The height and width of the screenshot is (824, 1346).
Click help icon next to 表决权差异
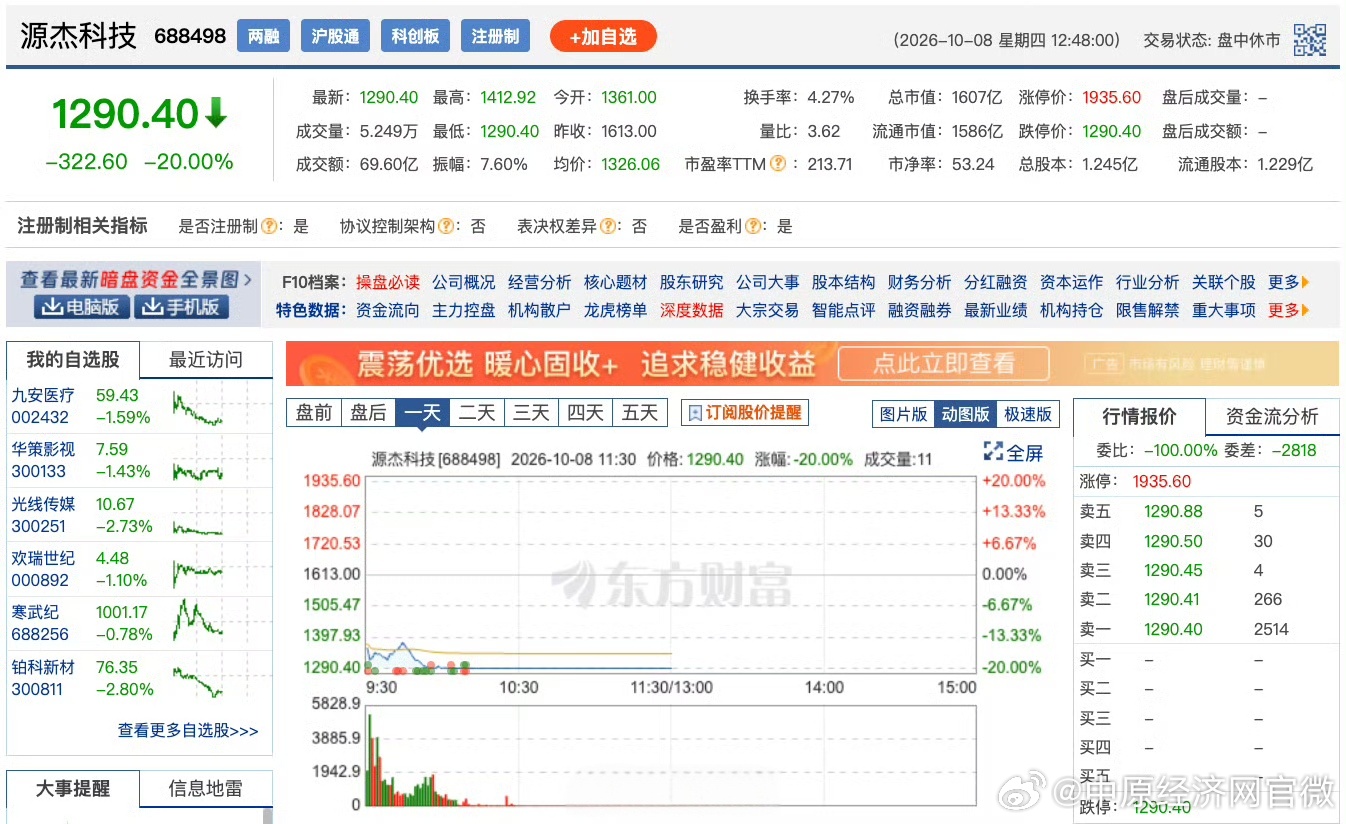[x=608, y=227]
